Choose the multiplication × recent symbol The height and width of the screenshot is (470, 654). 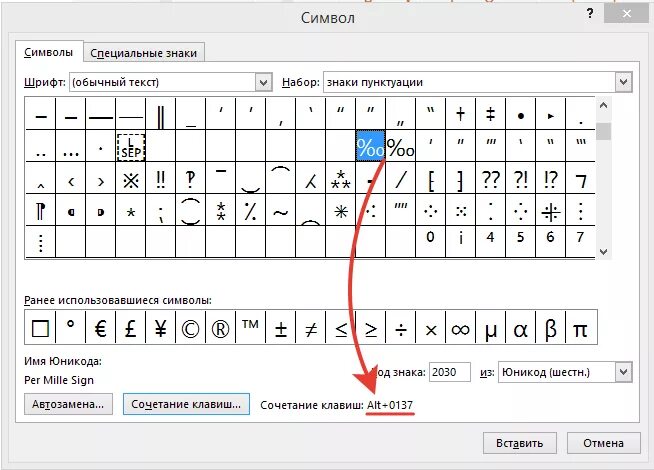click(x=430, y=328)
